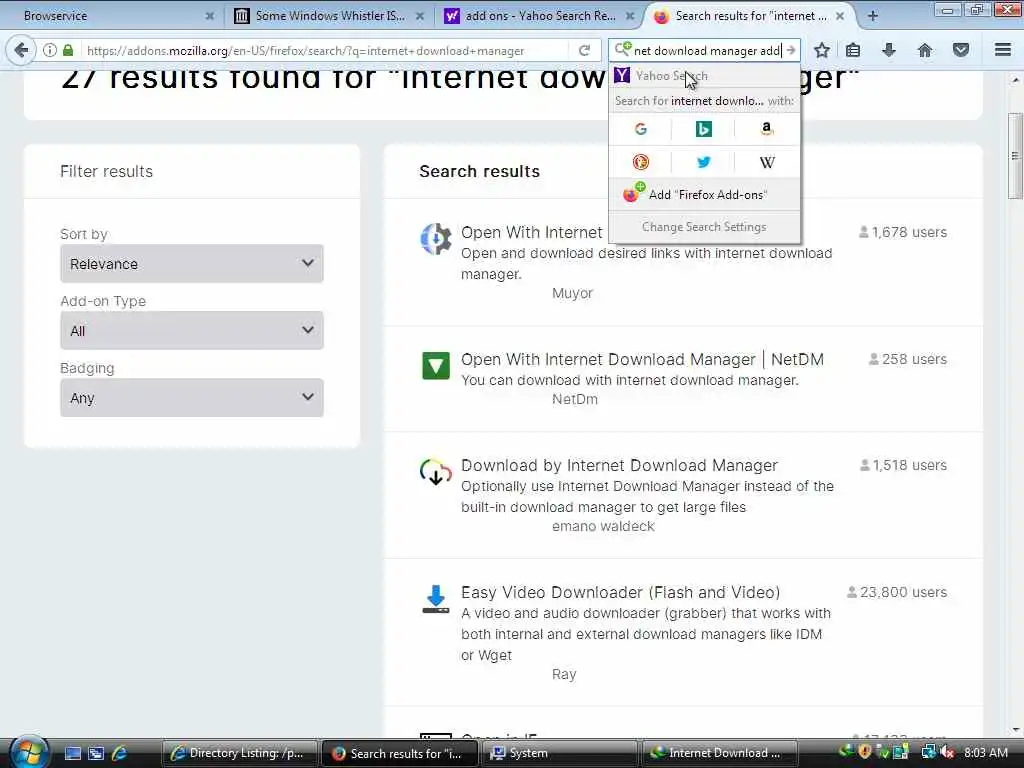Click the page vertical scrollbar thumb
The height and width of the screenshot is (768, 1024).
click(x=1015, y=155)
